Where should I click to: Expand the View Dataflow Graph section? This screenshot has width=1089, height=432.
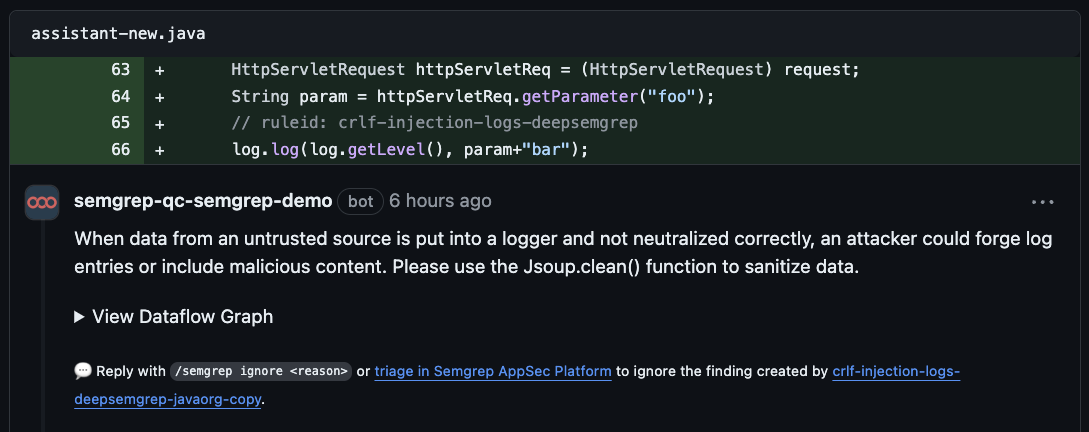pos(173,317)
